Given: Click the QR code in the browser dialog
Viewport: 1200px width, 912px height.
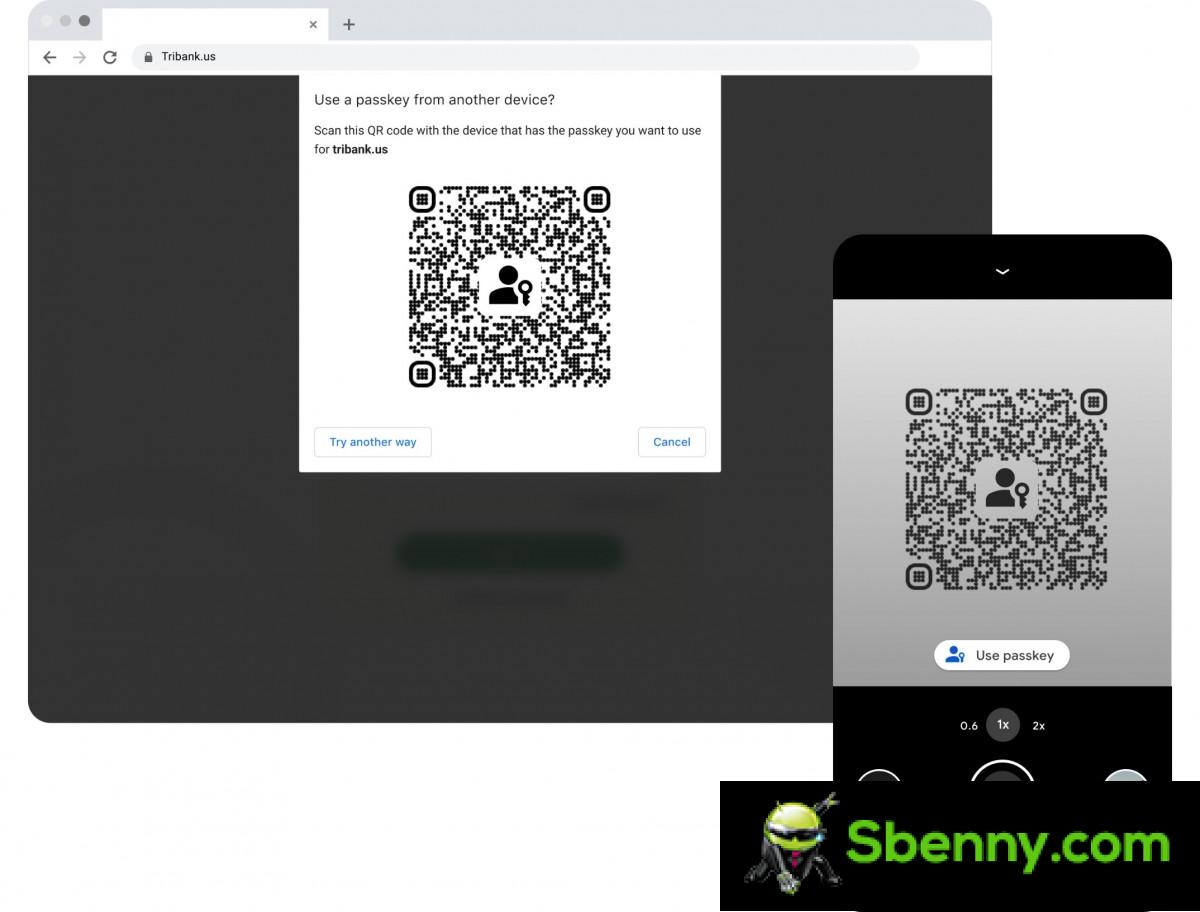Looking at the screenshot, I should [x=510, y=286].
